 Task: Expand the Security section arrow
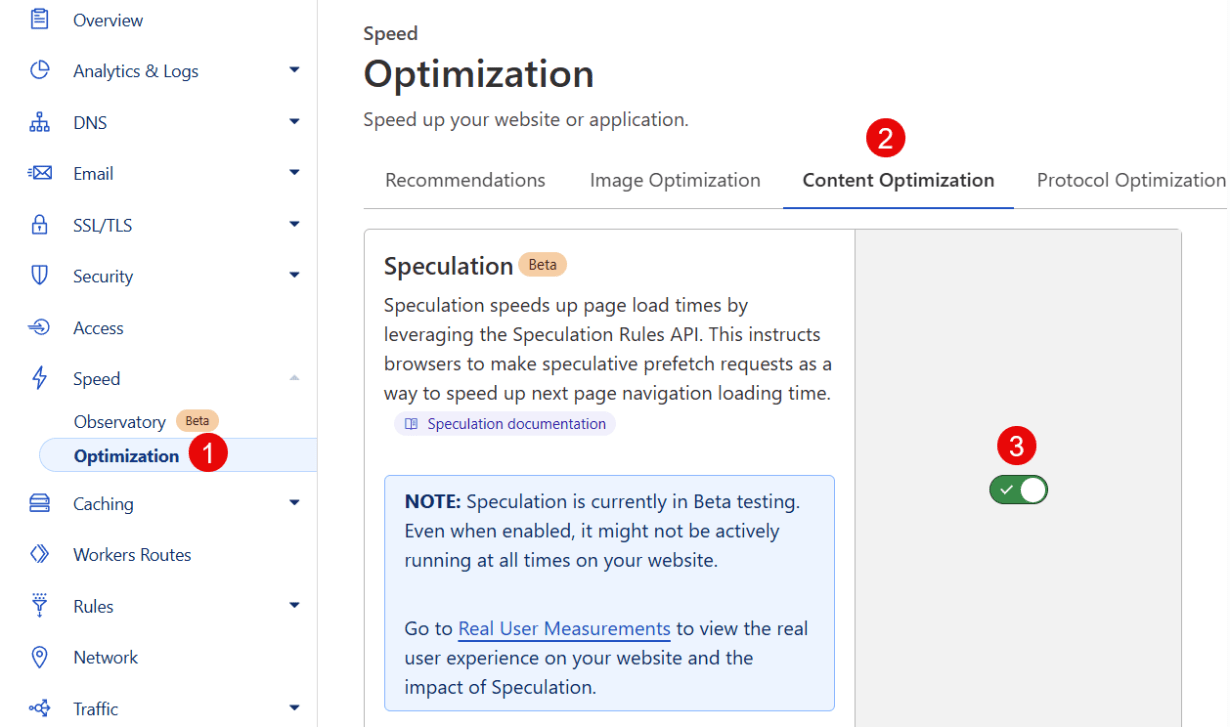pyautogui.click(x=294, y=274)
